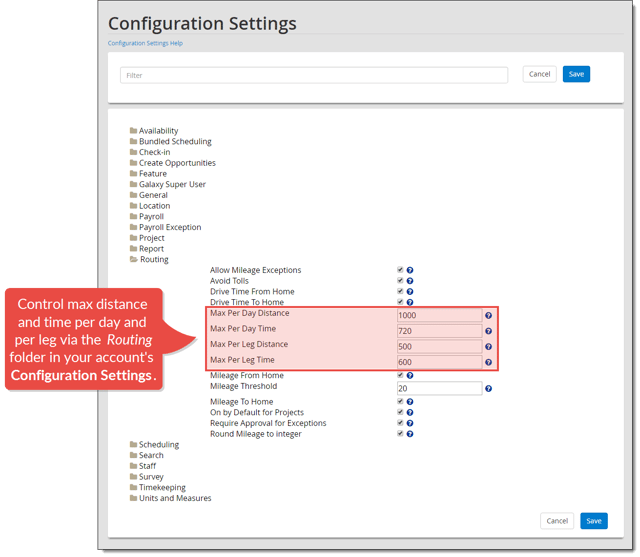Click the Max Per Leg Time field
640x557 pixels.
(439, 362)
